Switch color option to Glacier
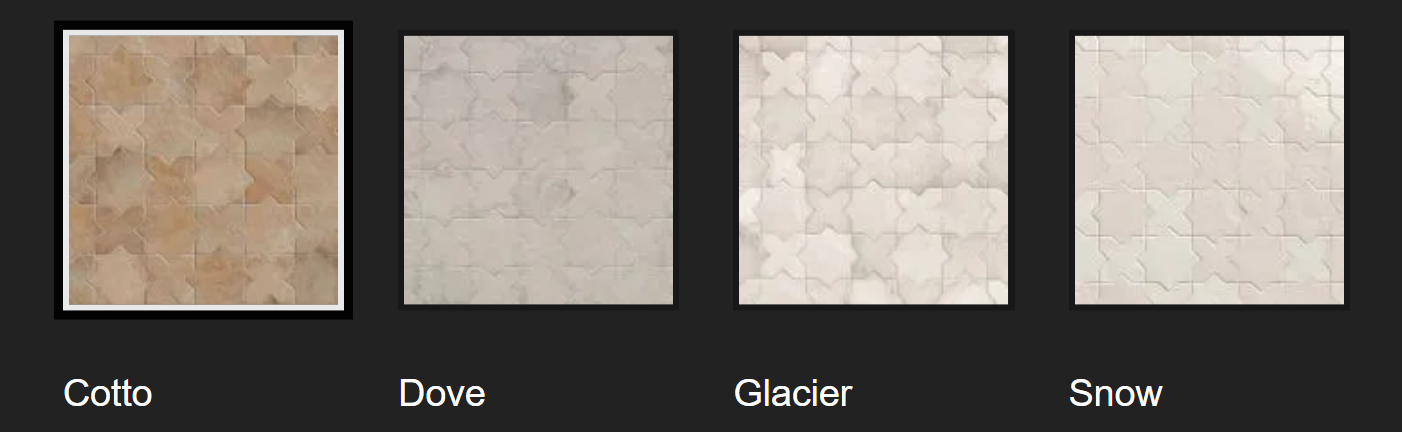This screenshot has height=432, width=1402. 873,170
